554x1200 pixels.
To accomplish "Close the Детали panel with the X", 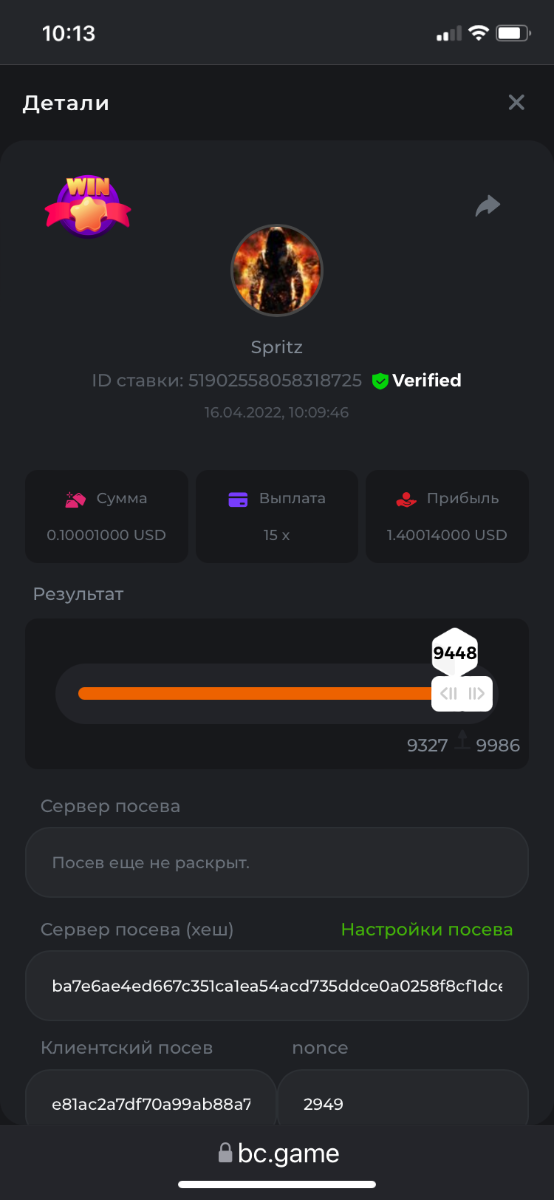I will pos(516,102).
